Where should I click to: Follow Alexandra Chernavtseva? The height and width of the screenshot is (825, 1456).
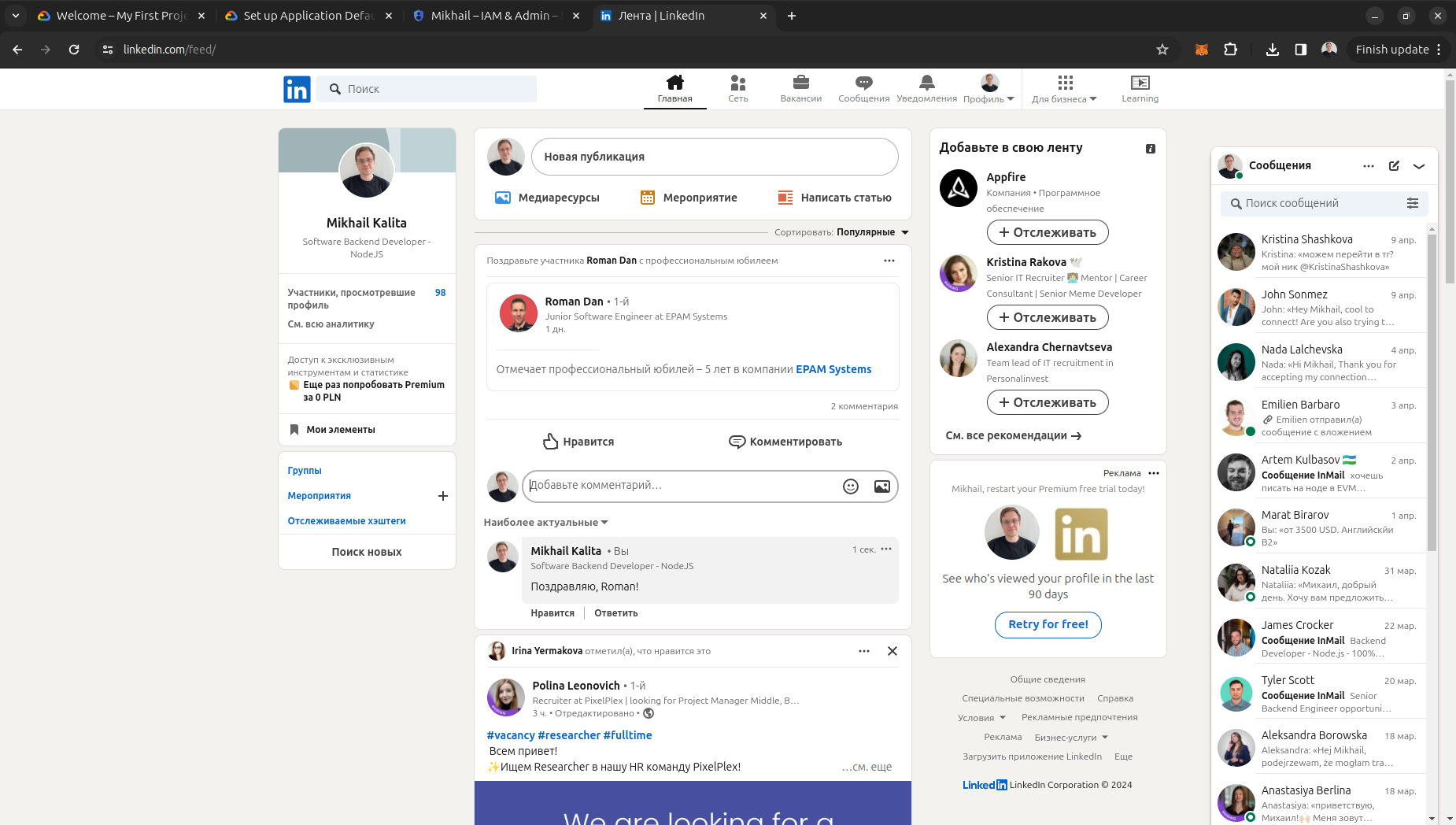pos(1048,402)
